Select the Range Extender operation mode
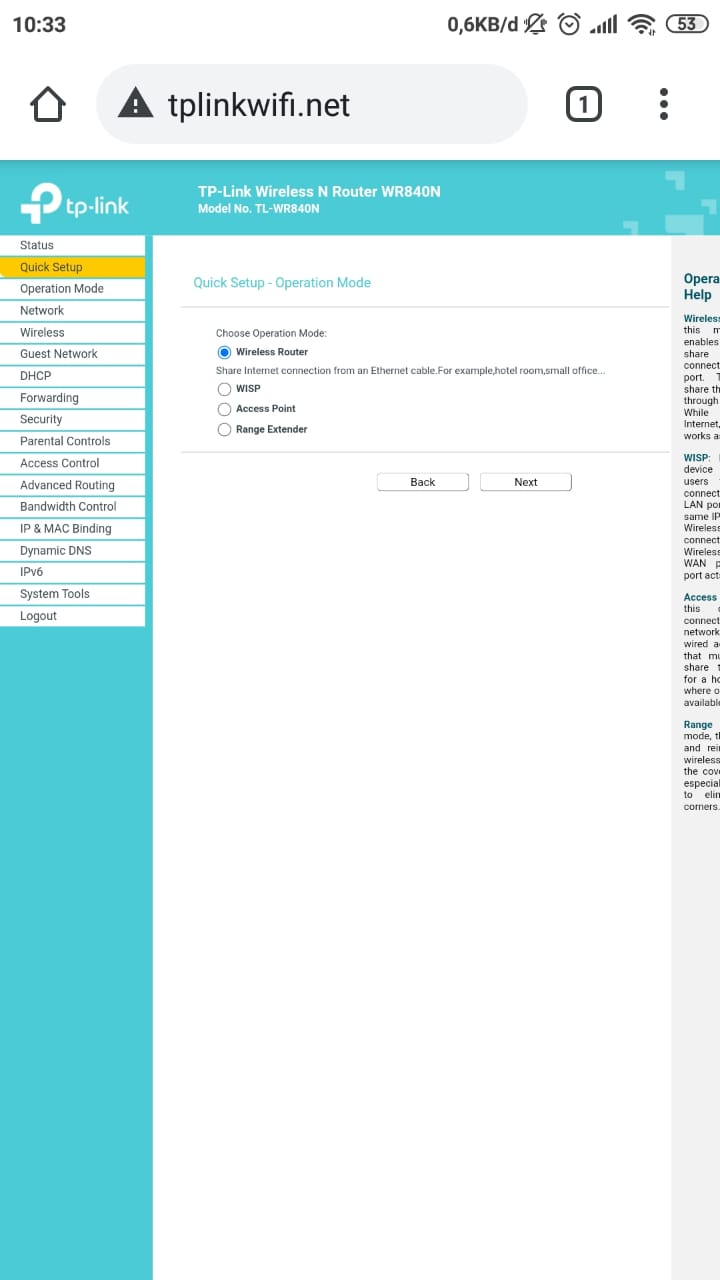Screen dimensions: 720x1280 [224, 430]
